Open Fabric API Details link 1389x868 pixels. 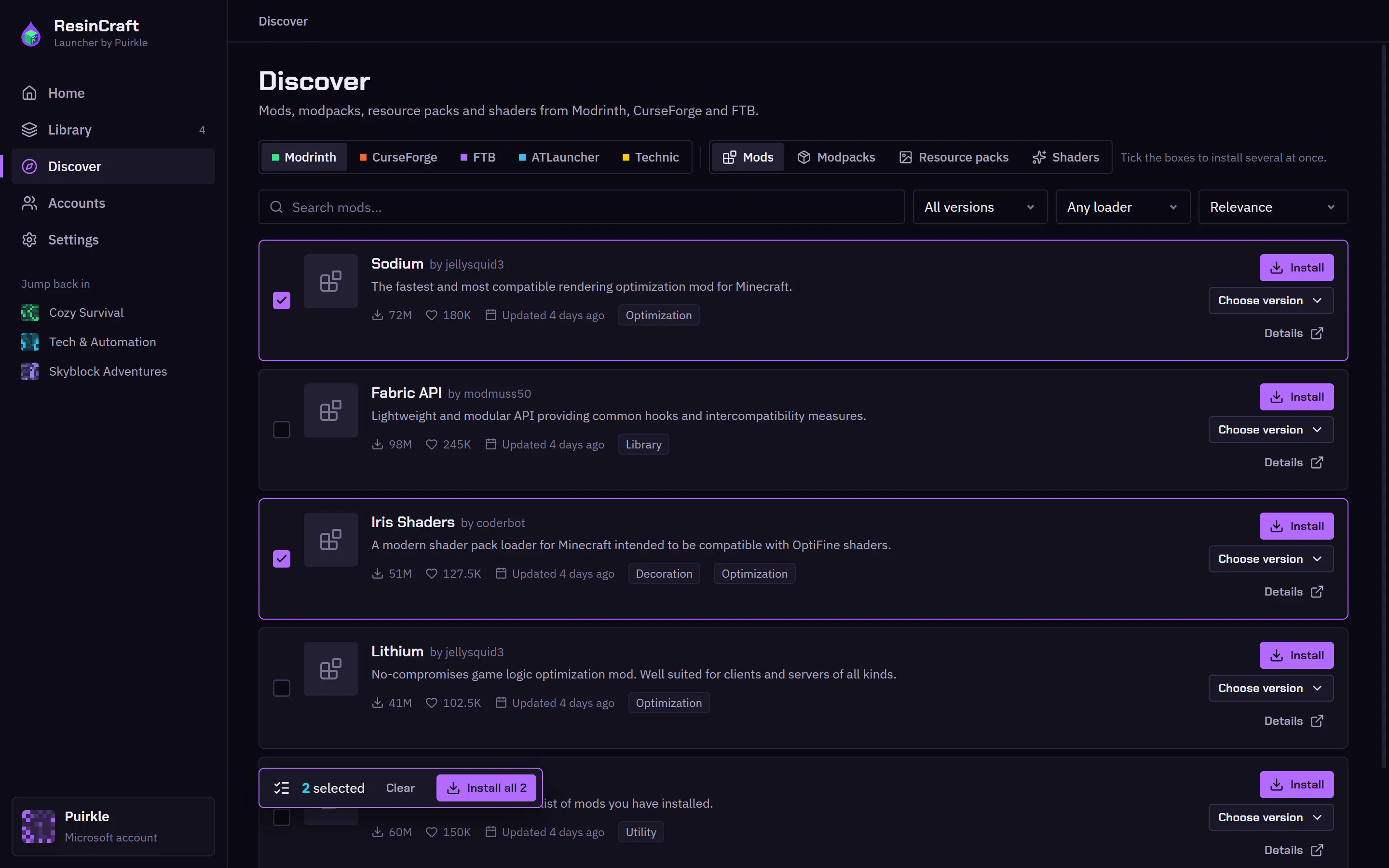click(x=1294, y=463)
